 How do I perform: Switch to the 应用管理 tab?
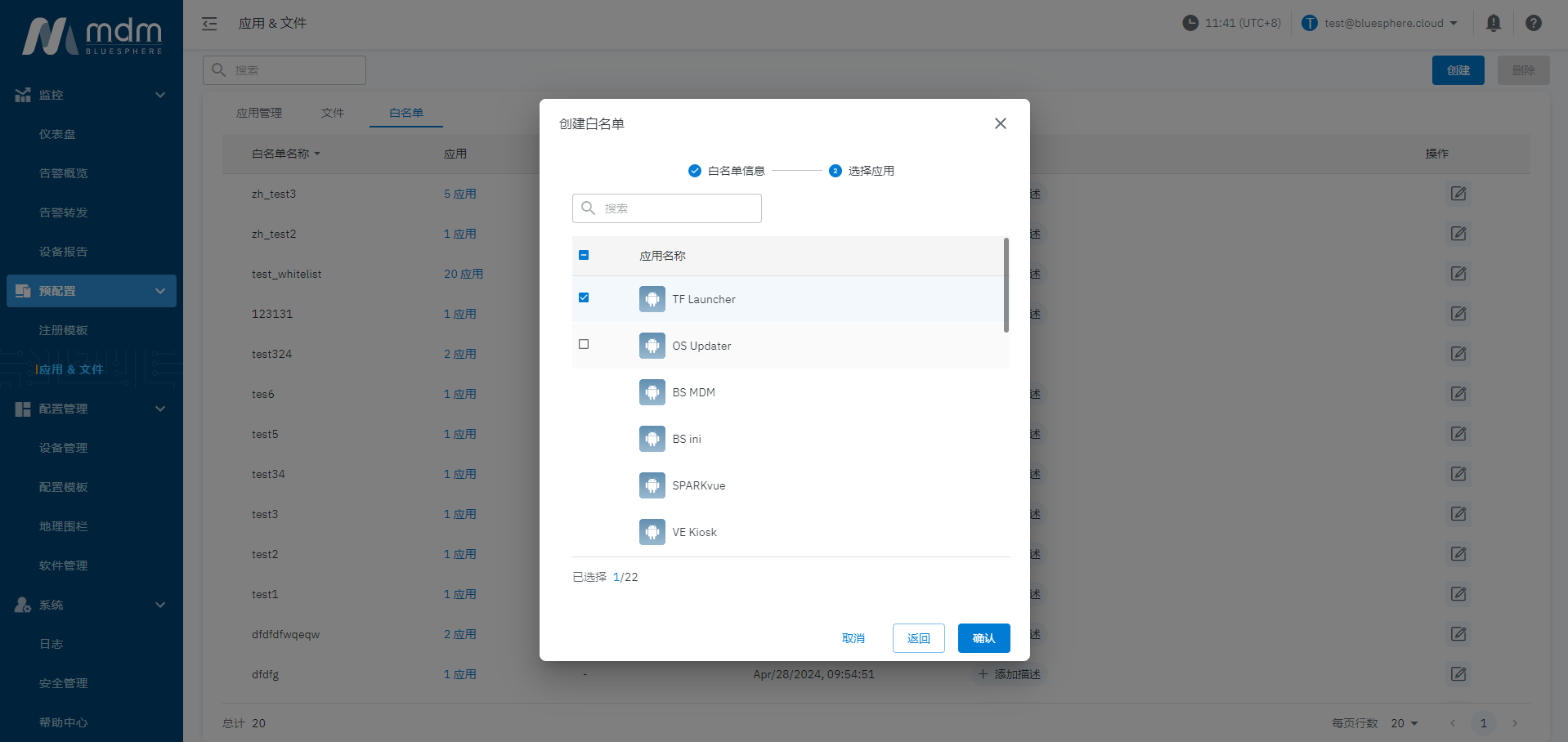[x=259, y=113]
